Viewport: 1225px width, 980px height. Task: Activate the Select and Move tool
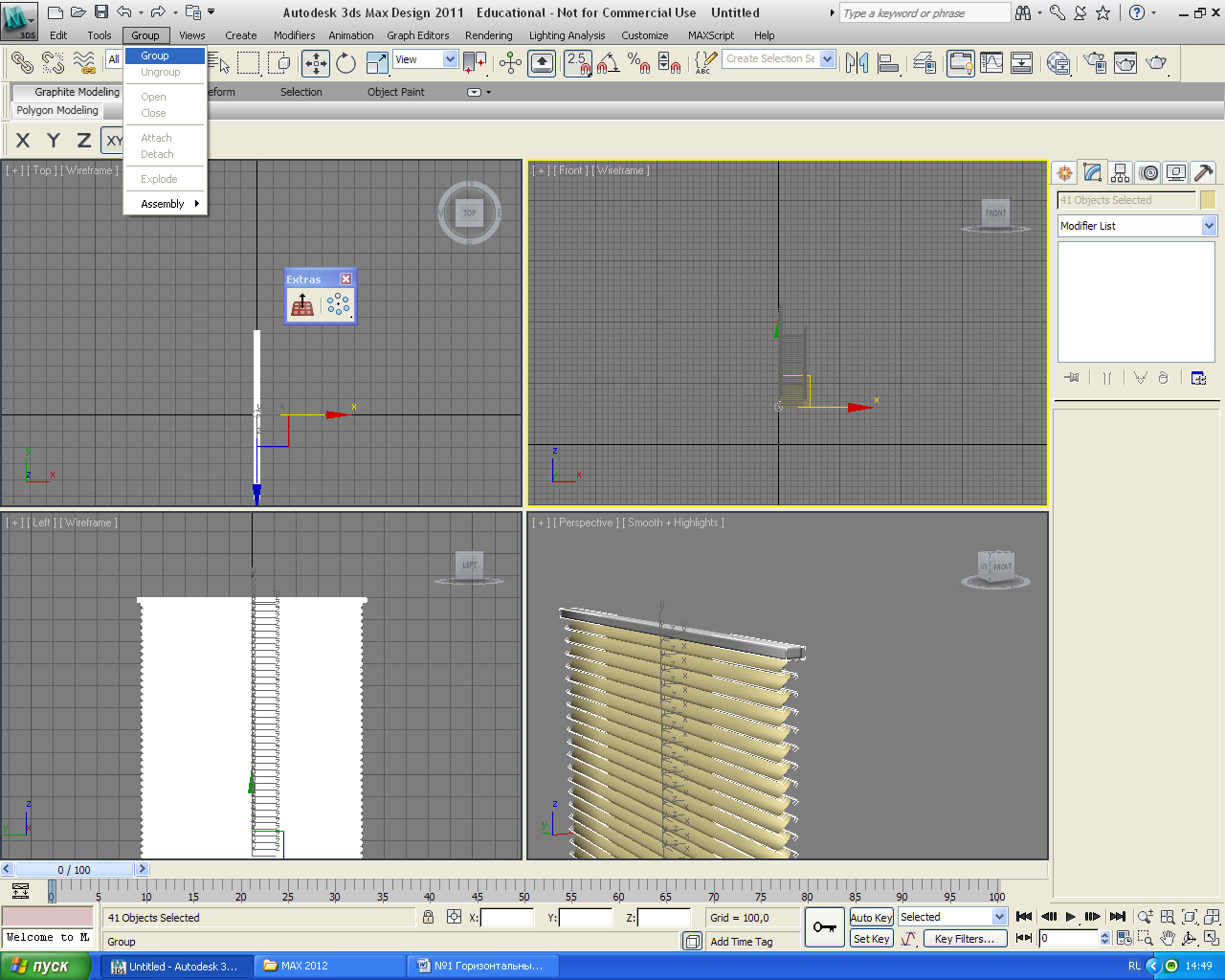coord(316,63)
